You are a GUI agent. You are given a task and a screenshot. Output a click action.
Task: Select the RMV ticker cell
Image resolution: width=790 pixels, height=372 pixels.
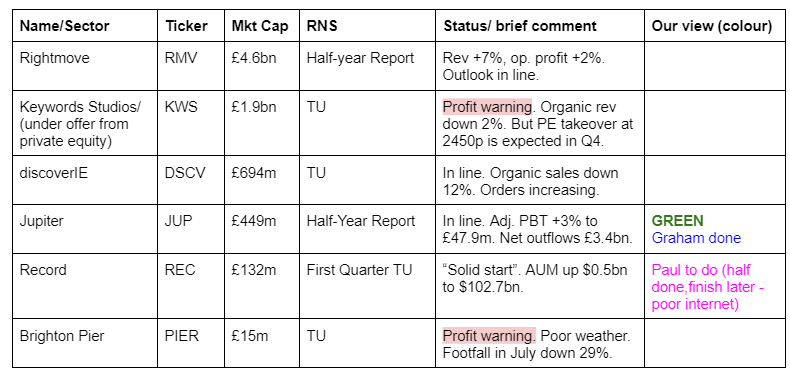(x=190, y=66)
